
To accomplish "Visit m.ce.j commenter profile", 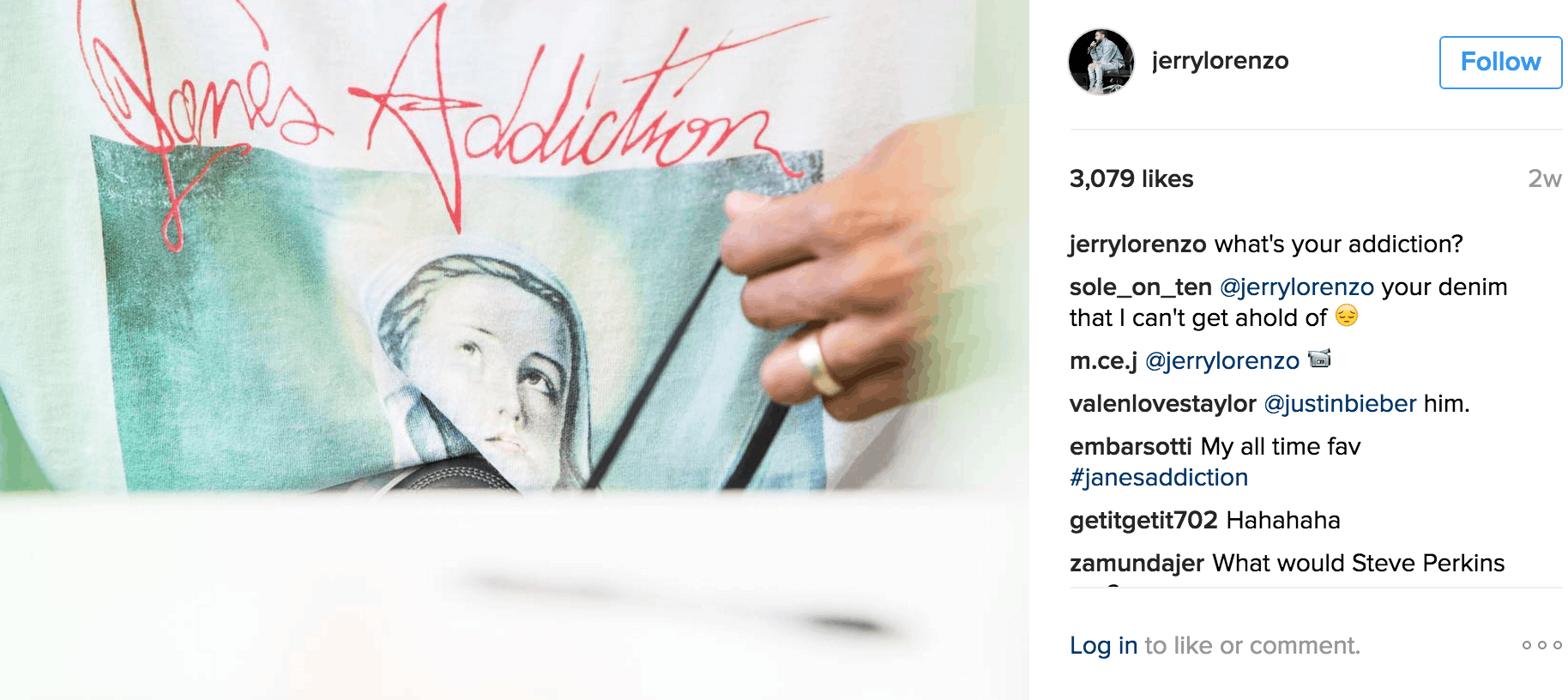I will tap(1103, 360).
